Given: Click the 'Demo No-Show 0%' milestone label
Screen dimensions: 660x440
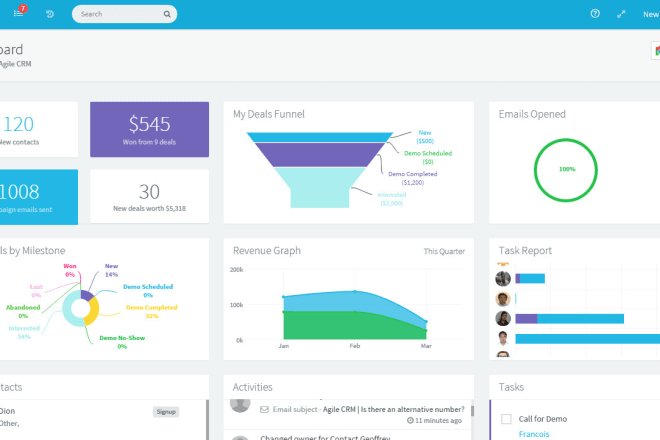Looking at the screenshot, I should [x=122, y=342].
